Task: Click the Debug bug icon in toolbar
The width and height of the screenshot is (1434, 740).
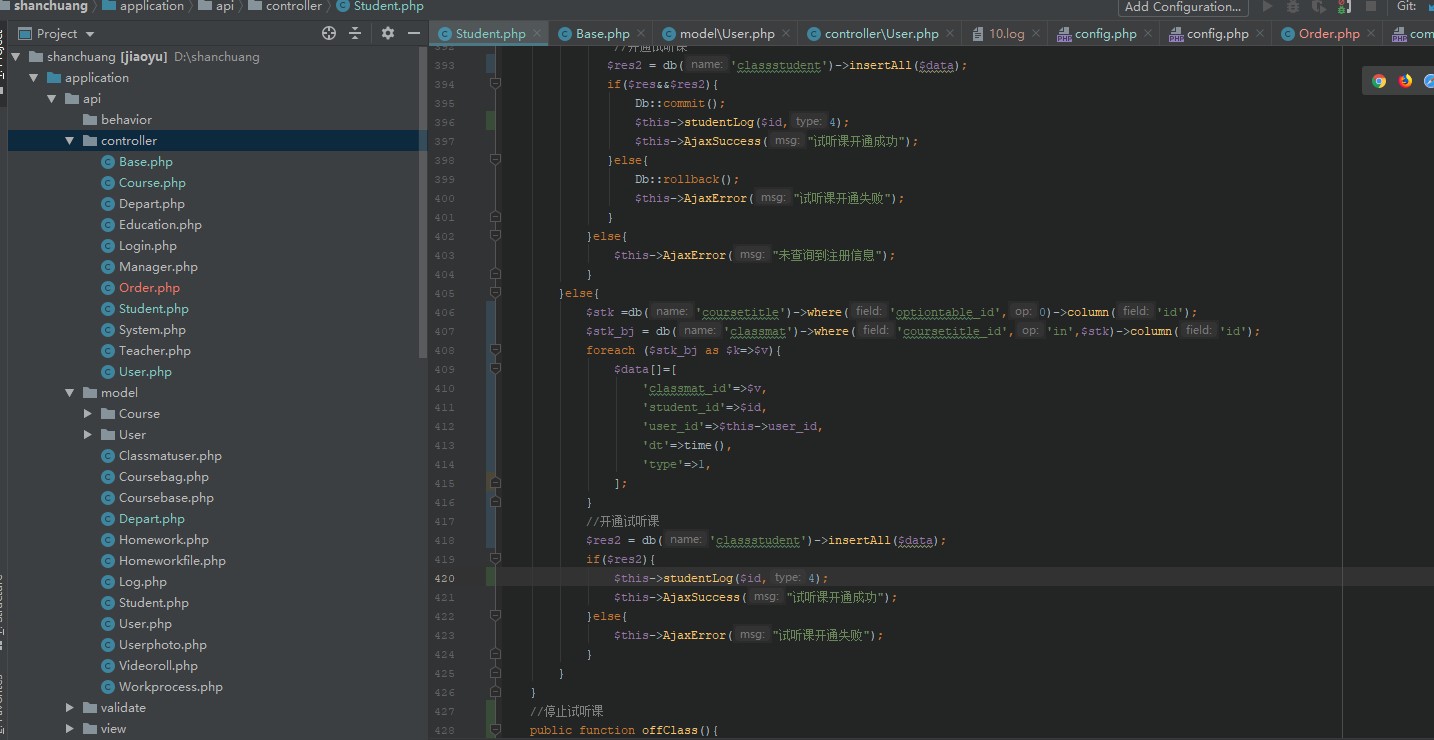Action: click(x=1293, y=7)
